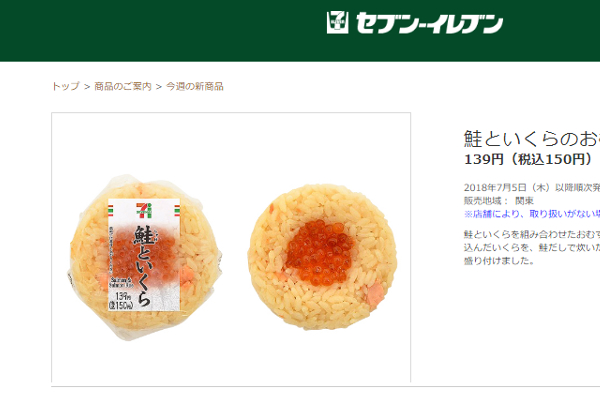Select the product title 鮭といくらのお… heading
Viewport: 600px width, 400px height.
(x=532, y=139)
